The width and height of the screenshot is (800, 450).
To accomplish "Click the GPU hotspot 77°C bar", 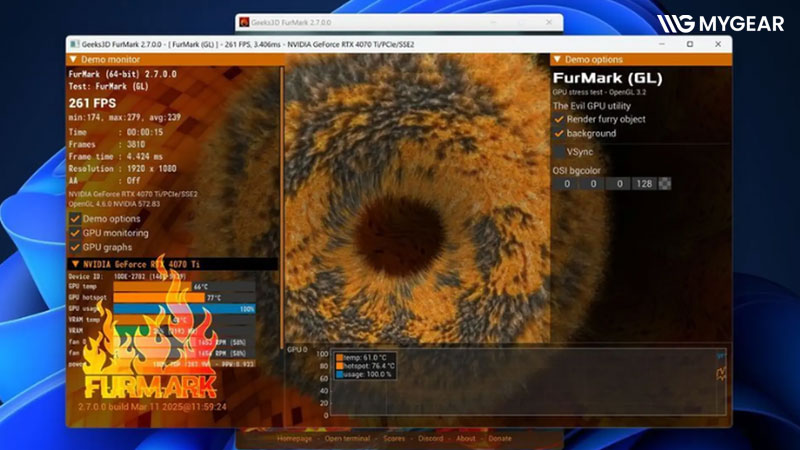I will click(184, 297).
